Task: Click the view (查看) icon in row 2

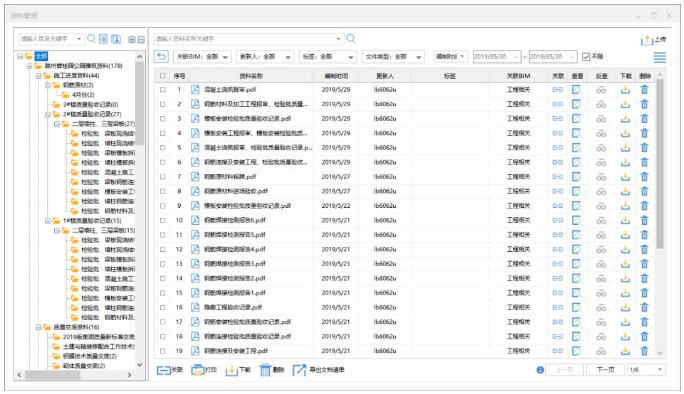Action: (x=577, y=104)
